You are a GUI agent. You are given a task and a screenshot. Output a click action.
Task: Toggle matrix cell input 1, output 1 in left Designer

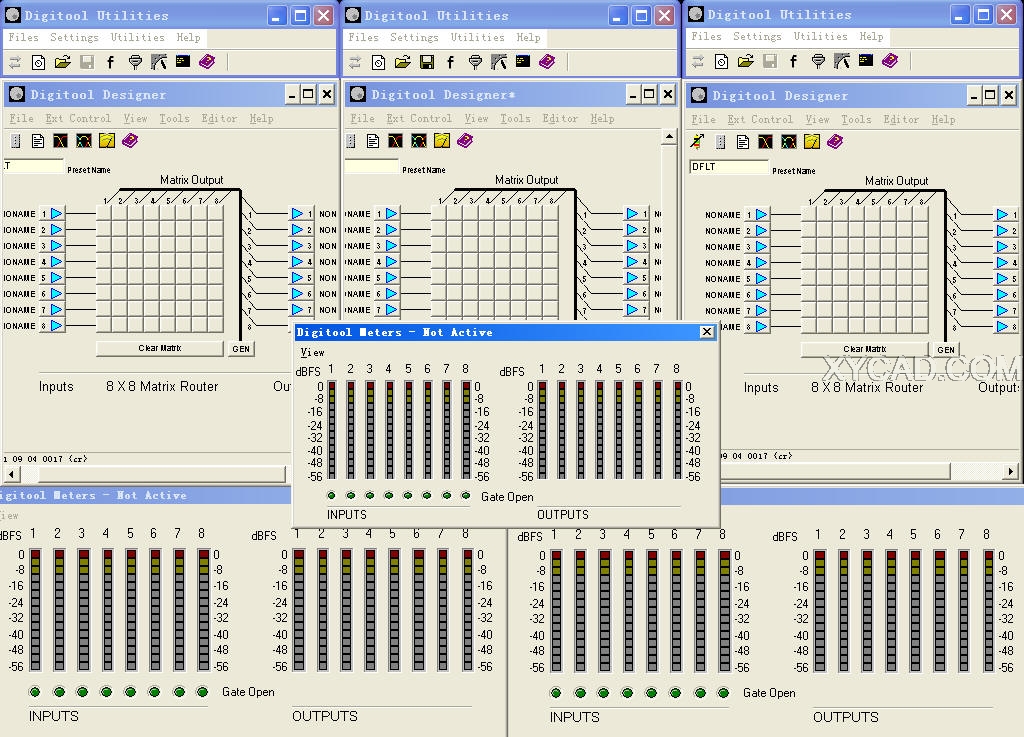click(104, 213)
